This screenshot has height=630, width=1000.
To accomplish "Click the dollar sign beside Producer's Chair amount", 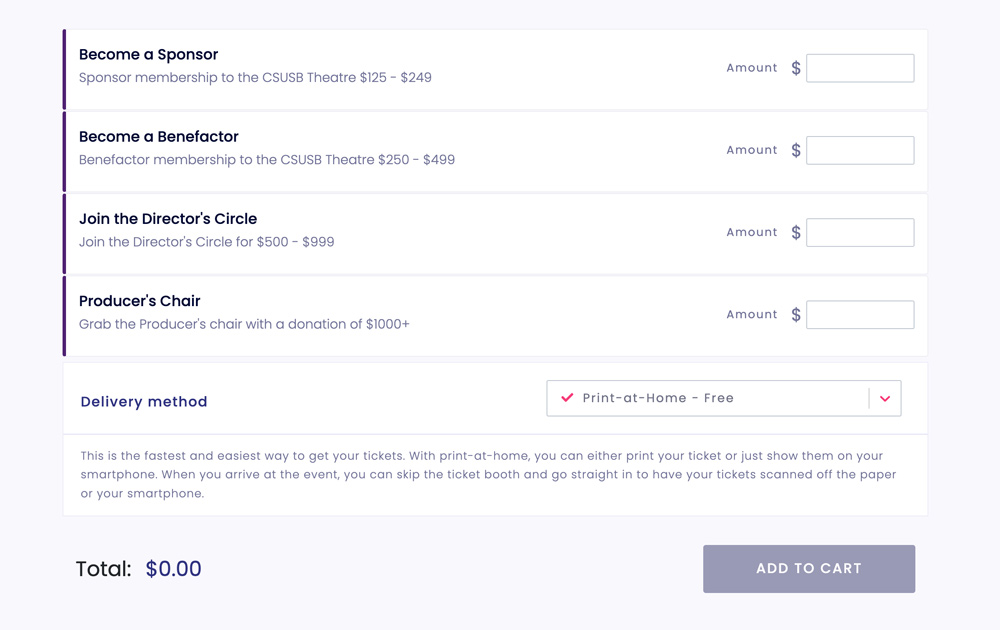I will (796, 314).
